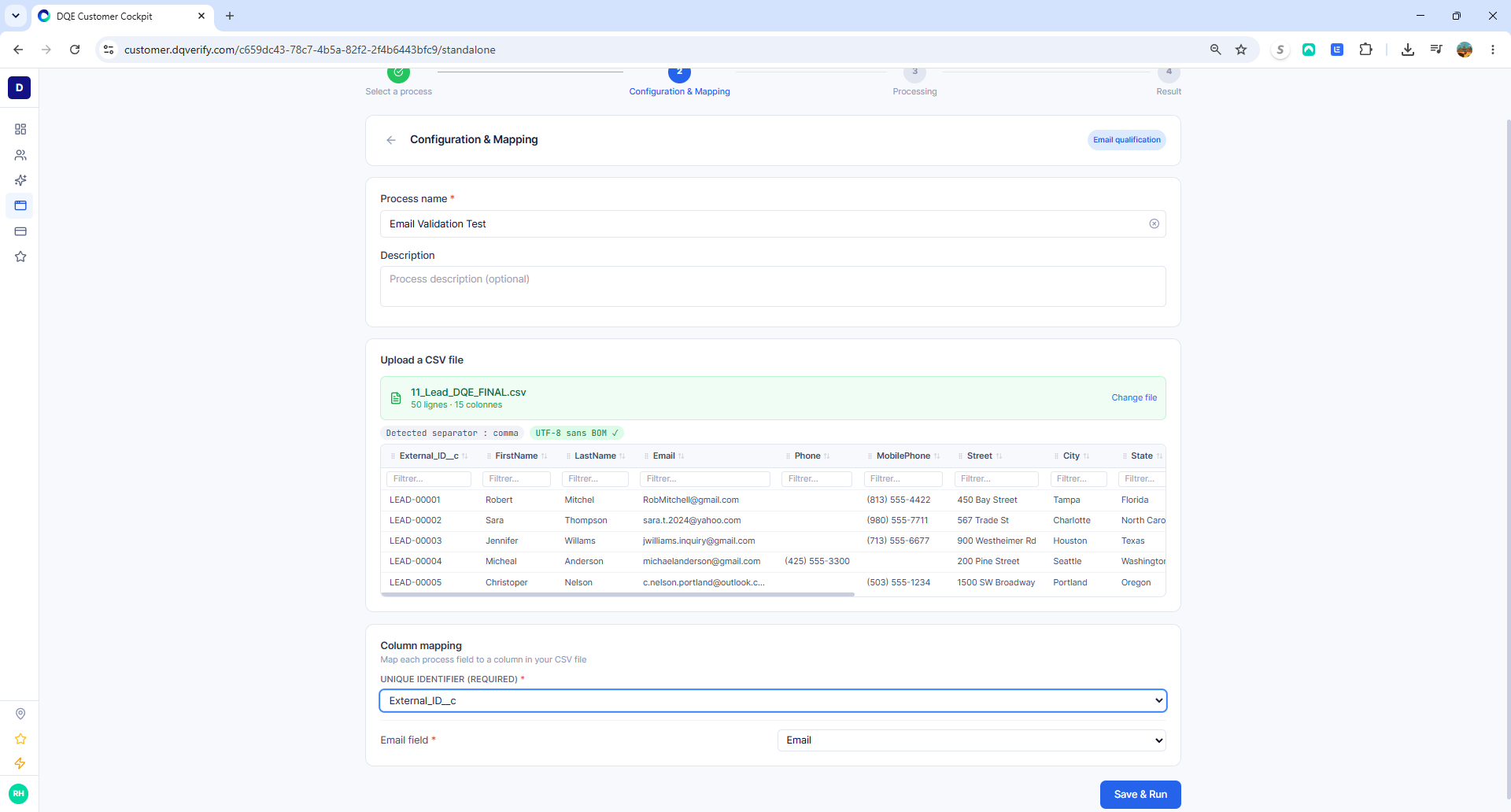Open the users icon in sidebar
The width and height of the screenshot is (1511, 812).
click(x=20, y=155)
